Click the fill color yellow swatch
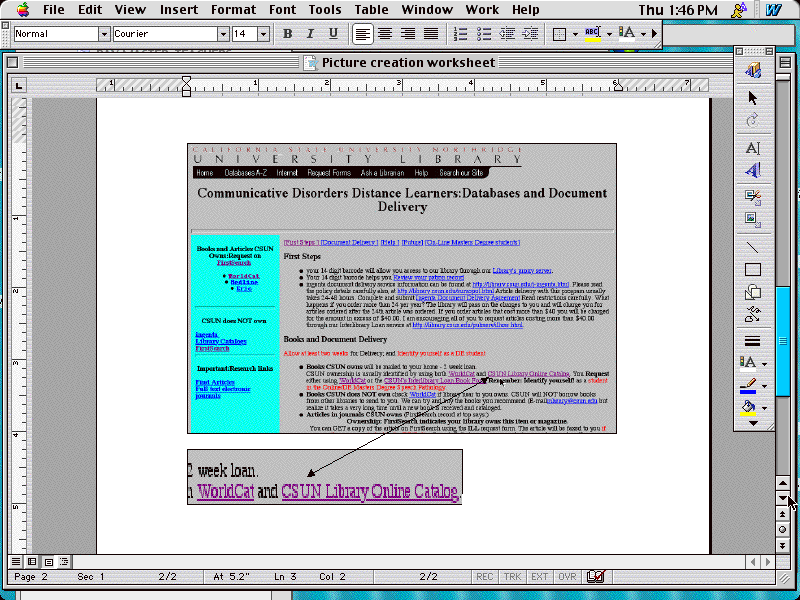800x600 pixels. click(748, 413)
